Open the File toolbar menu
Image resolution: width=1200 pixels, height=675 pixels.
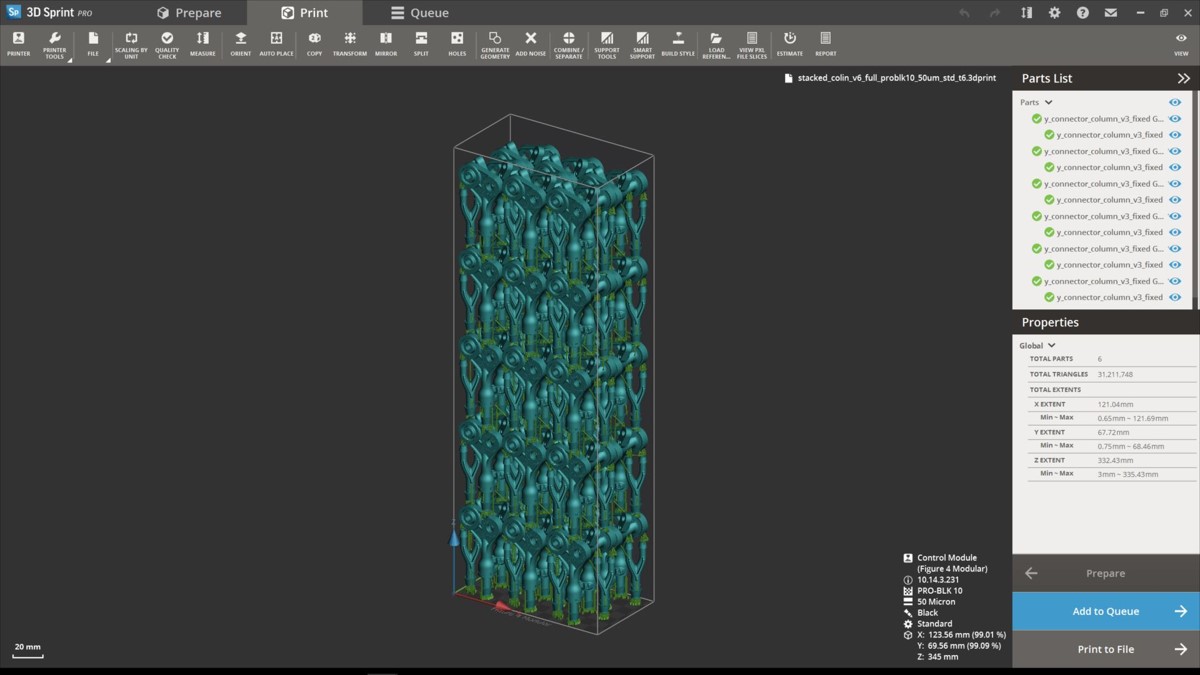[x=93, y=44]
